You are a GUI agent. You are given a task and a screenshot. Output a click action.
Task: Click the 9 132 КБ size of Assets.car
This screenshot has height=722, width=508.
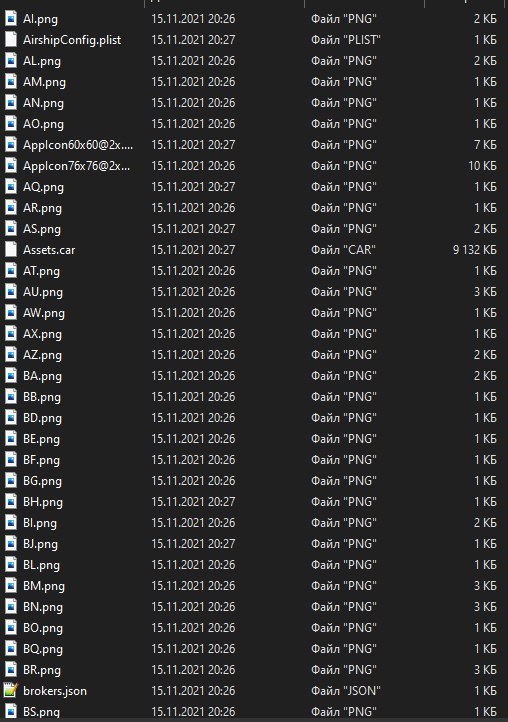click(475, 250)
